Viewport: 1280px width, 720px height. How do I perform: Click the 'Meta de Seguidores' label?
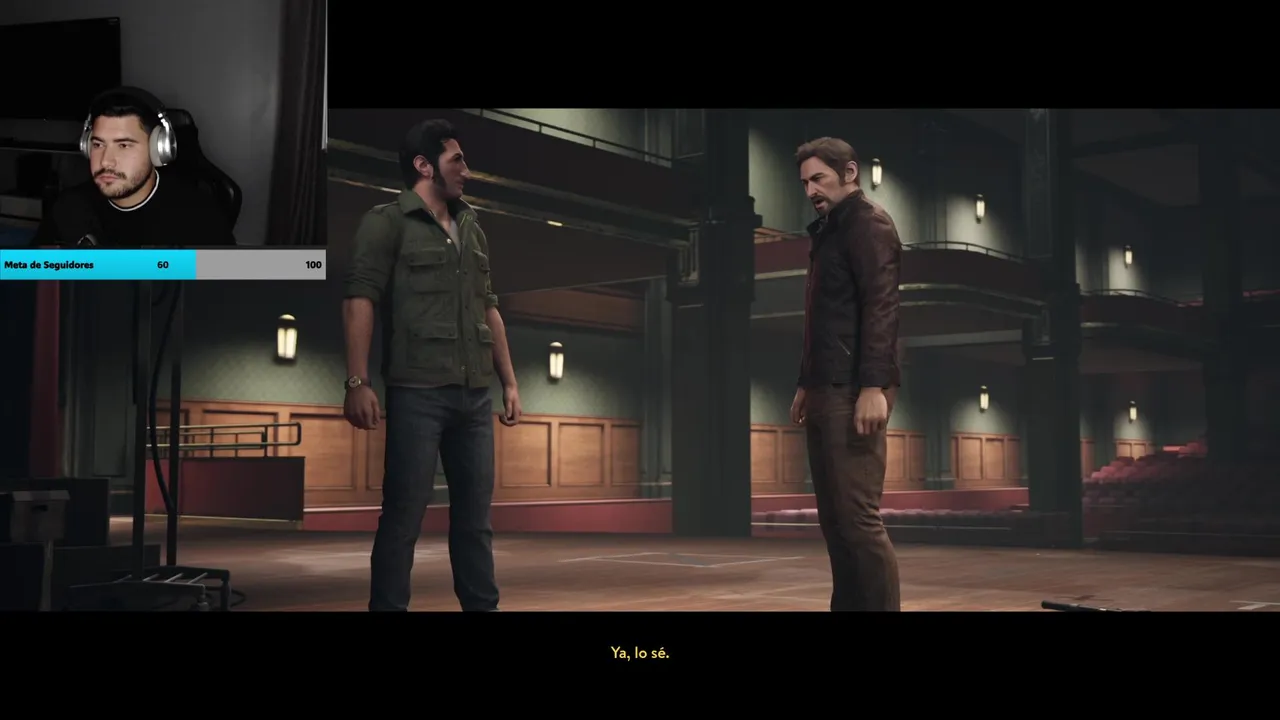coord(49,265)
